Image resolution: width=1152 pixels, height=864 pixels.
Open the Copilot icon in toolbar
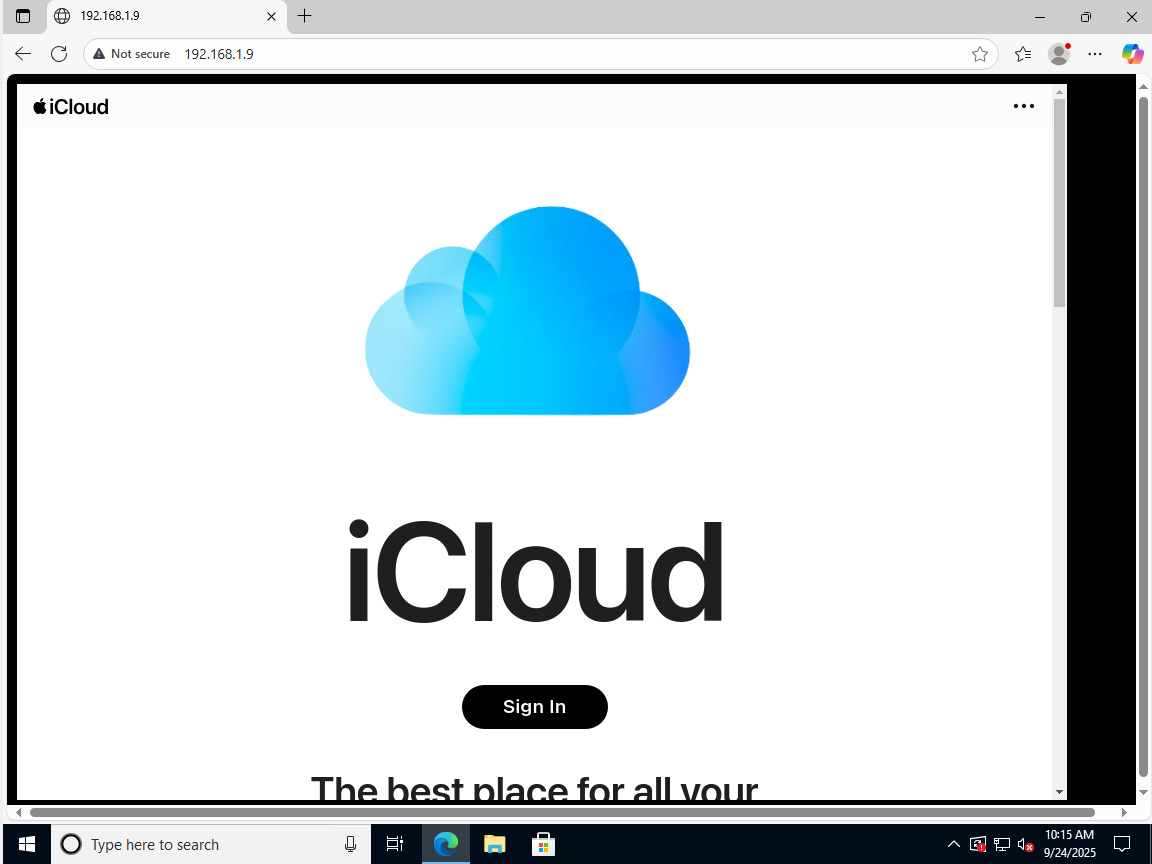[1132, 54]
